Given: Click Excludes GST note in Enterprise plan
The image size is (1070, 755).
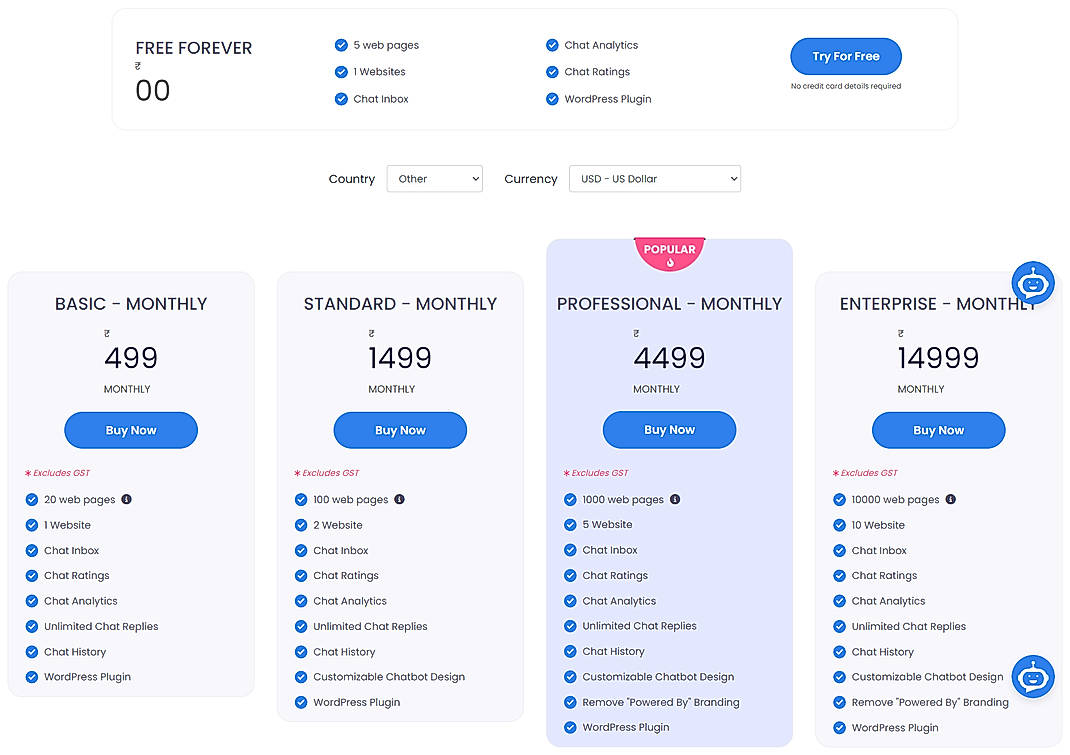Looking at the screenshot, I should [865, 473].
